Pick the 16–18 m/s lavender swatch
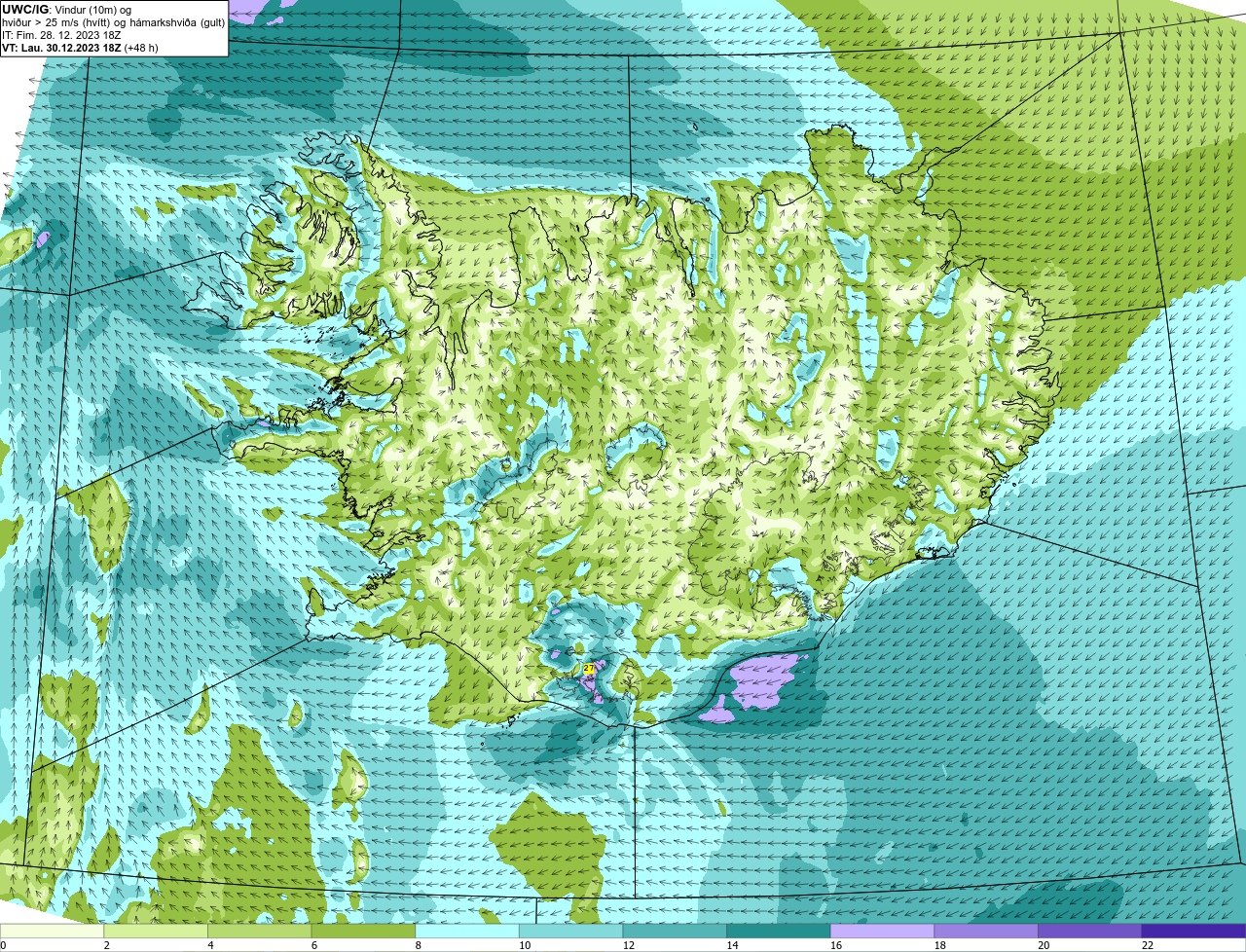This screenshot has width=1246, height=952. pos(882,931)
